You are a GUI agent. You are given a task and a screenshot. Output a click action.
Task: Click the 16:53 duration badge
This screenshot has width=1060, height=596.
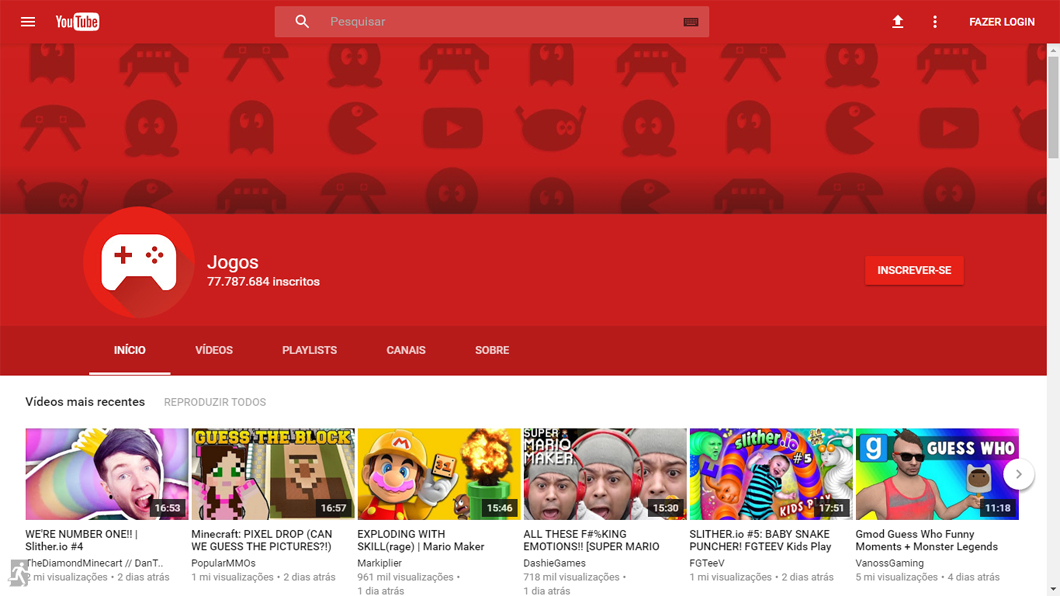[x=167, y=507]
